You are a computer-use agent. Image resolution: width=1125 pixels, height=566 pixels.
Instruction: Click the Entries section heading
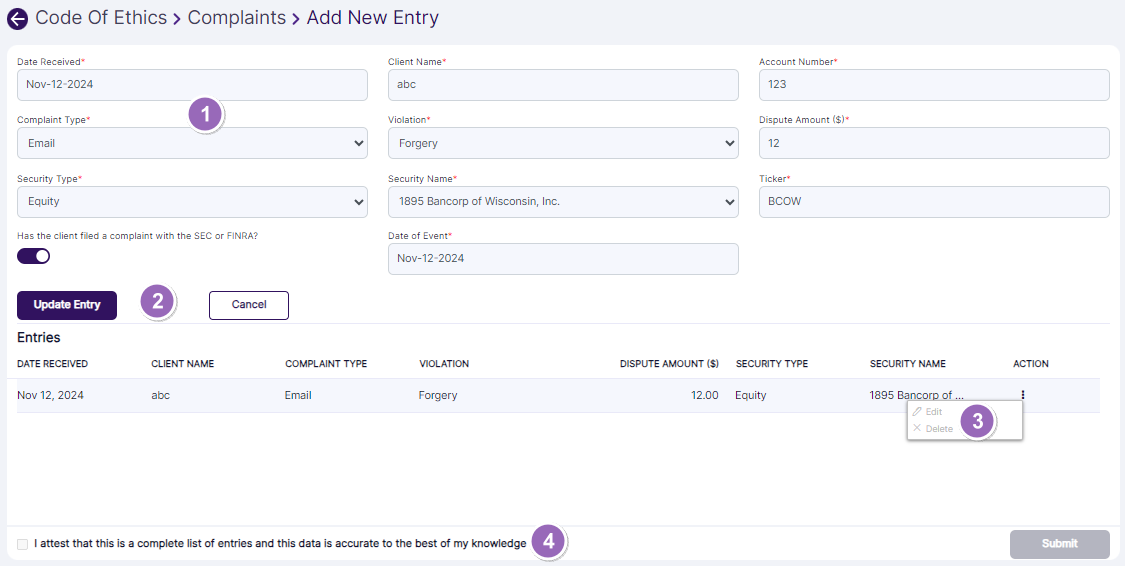tap(39, 337)
